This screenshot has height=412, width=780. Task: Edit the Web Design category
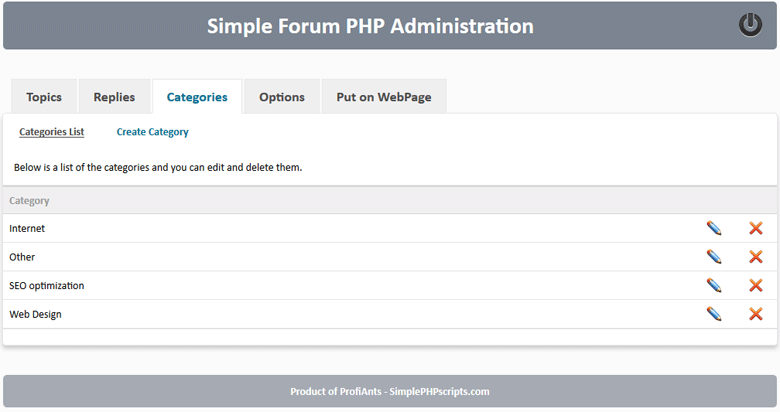[714, 314]
